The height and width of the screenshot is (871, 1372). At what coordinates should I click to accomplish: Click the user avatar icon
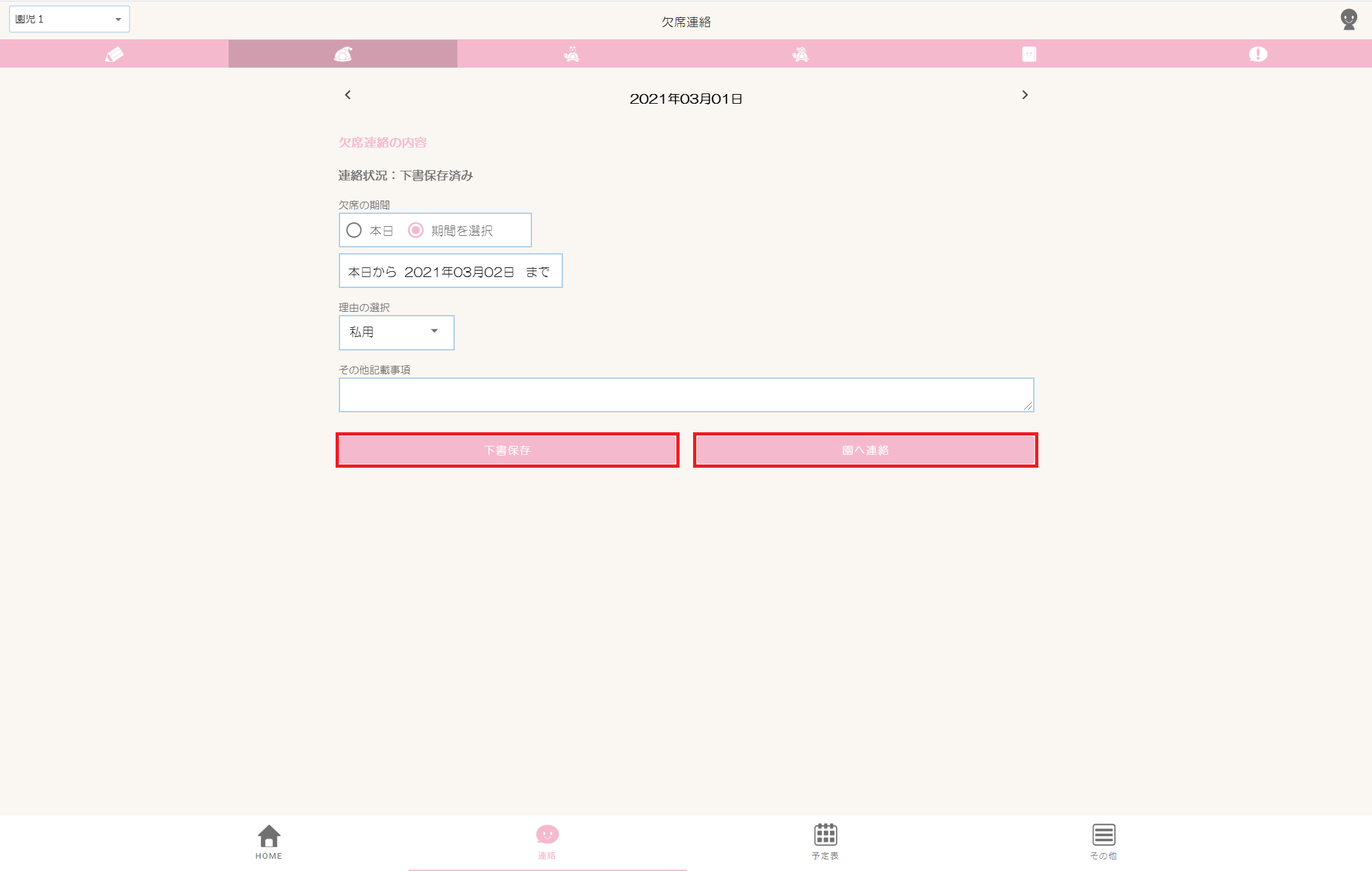1349,19
